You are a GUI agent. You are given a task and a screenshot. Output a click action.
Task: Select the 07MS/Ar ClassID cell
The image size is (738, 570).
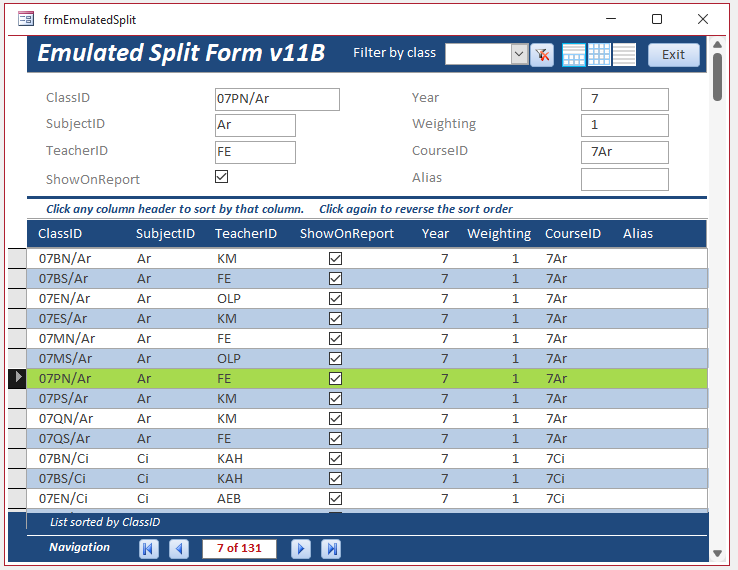65,358
